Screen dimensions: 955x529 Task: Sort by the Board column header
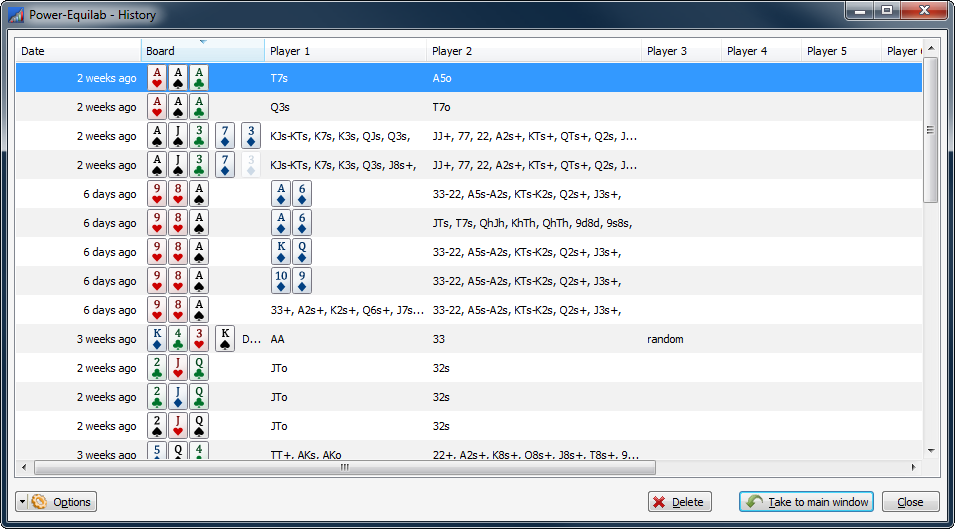click(203, 51)
